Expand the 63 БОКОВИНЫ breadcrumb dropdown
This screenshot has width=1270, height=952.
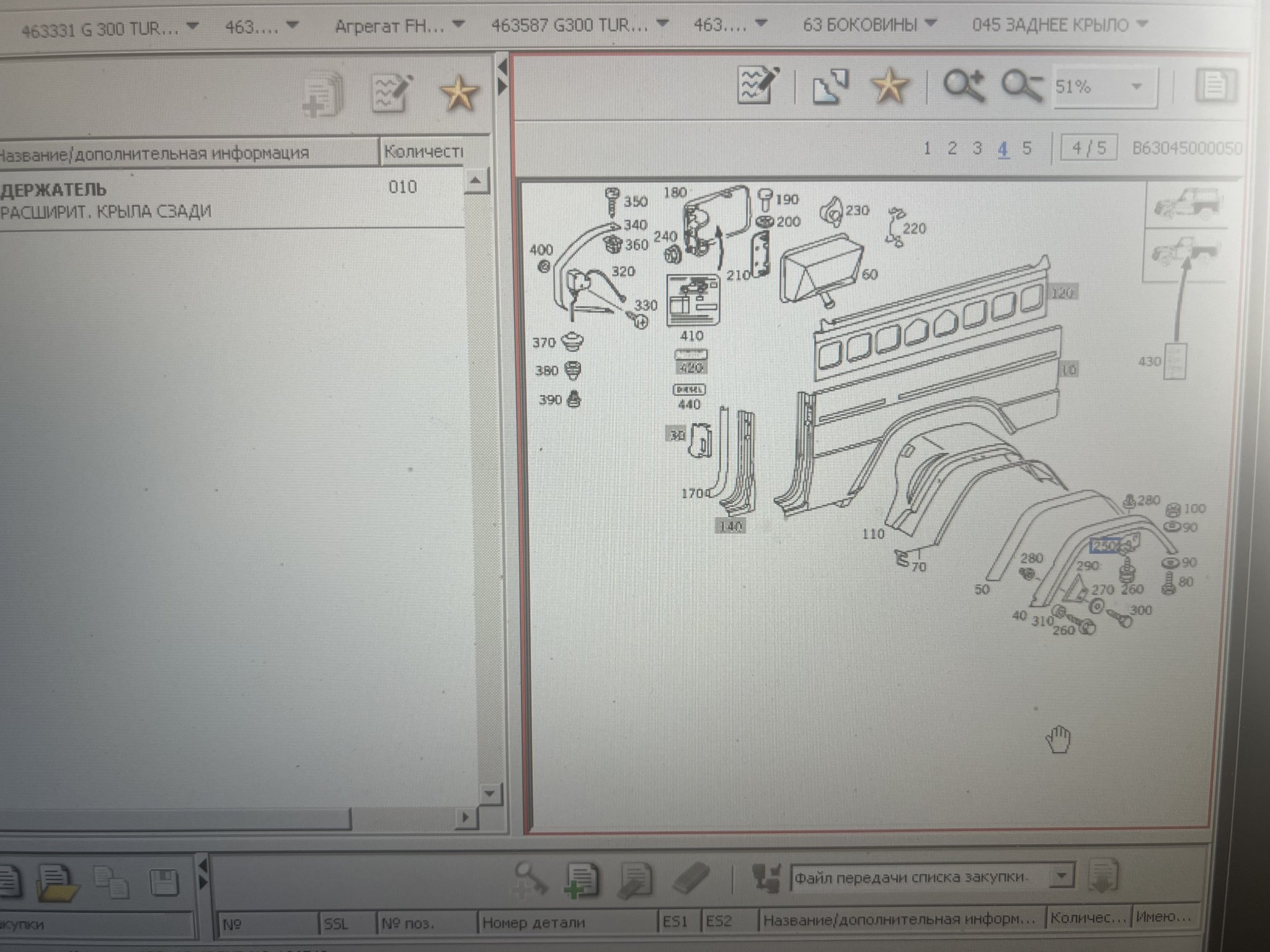coord(870,25)
